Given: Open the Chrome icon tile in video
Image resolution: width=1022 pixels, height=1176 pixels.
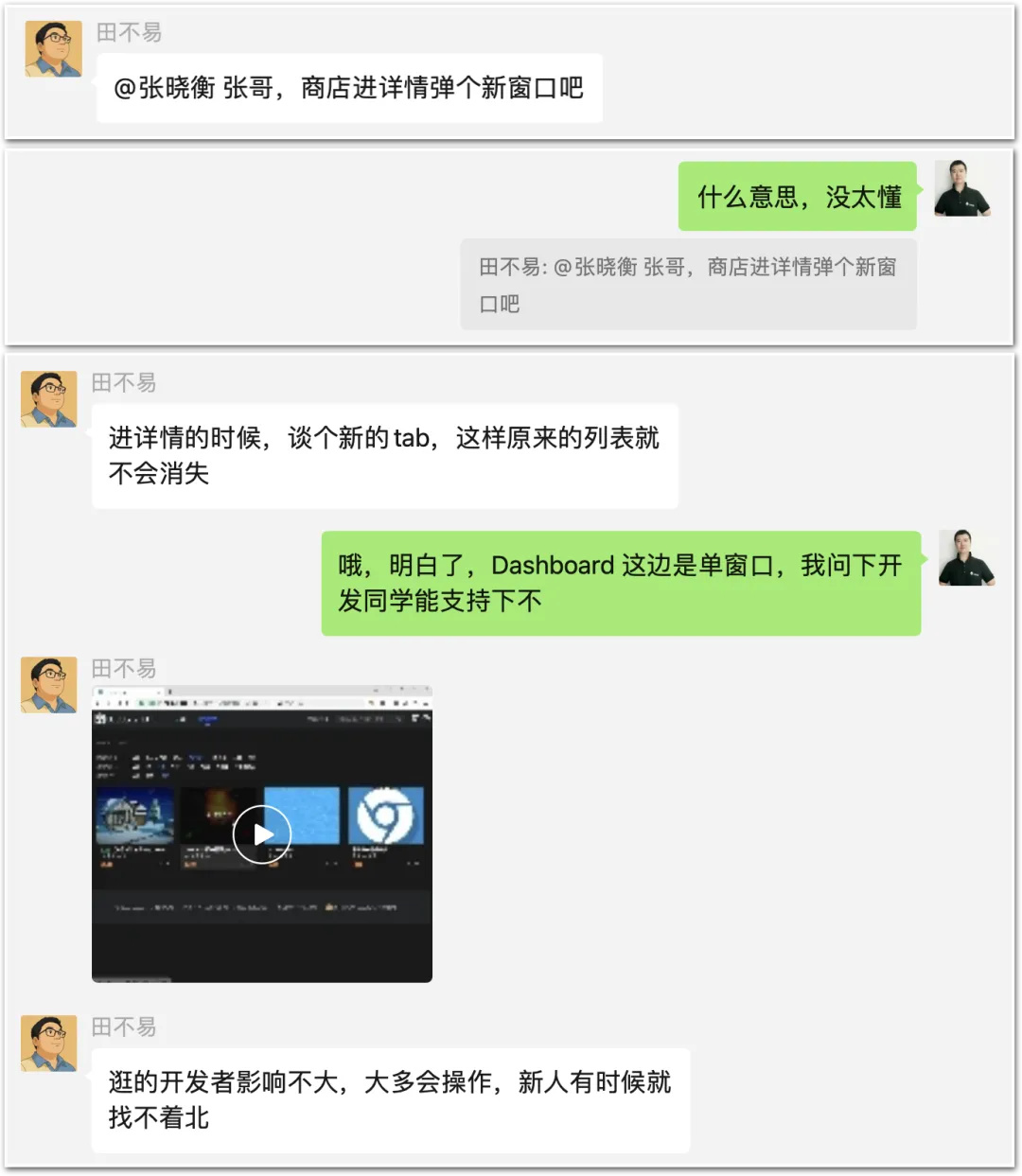Looking at the screenshot, I should 386,816.
